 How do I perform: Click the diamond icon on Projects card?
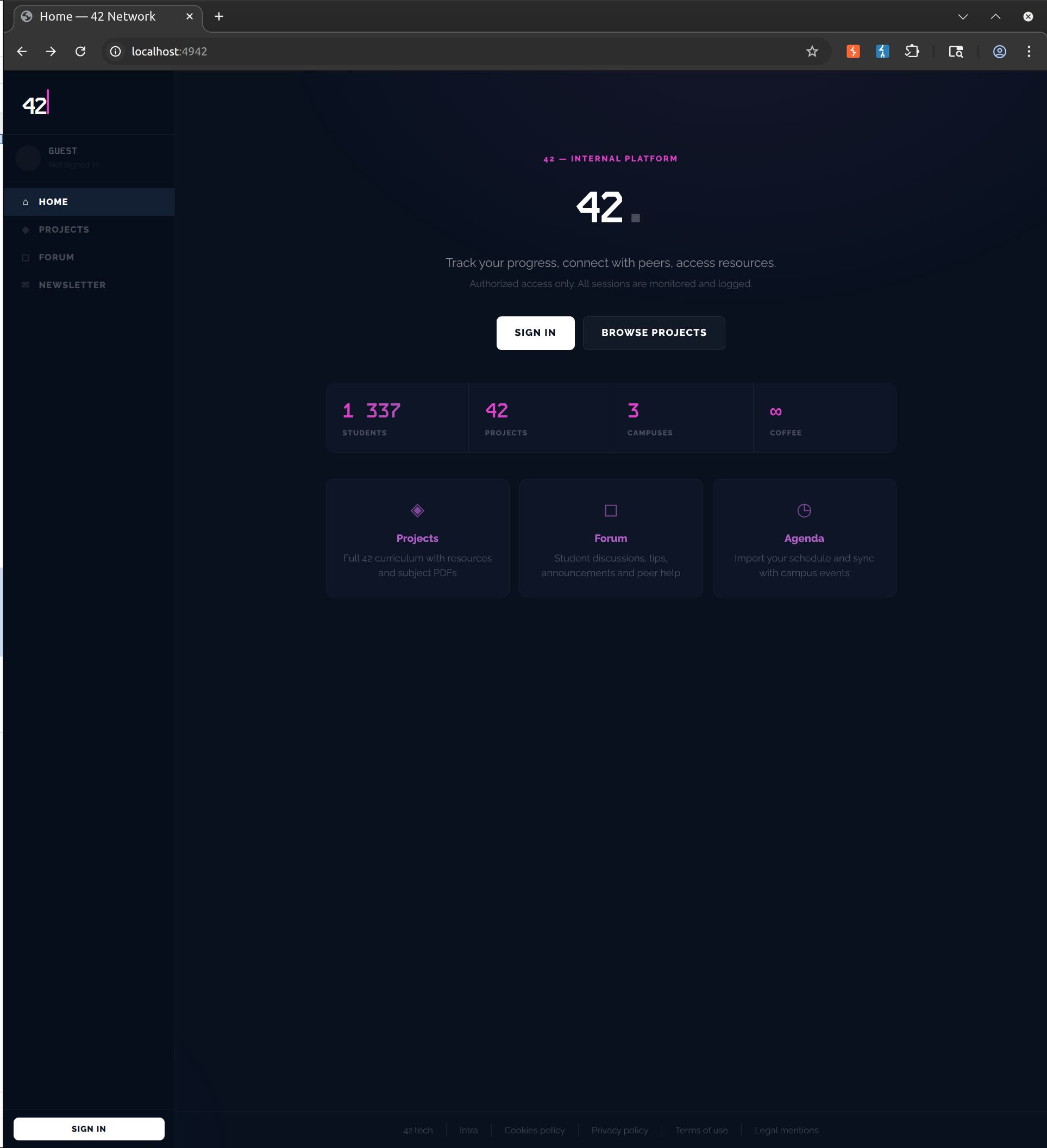point(417,511)
